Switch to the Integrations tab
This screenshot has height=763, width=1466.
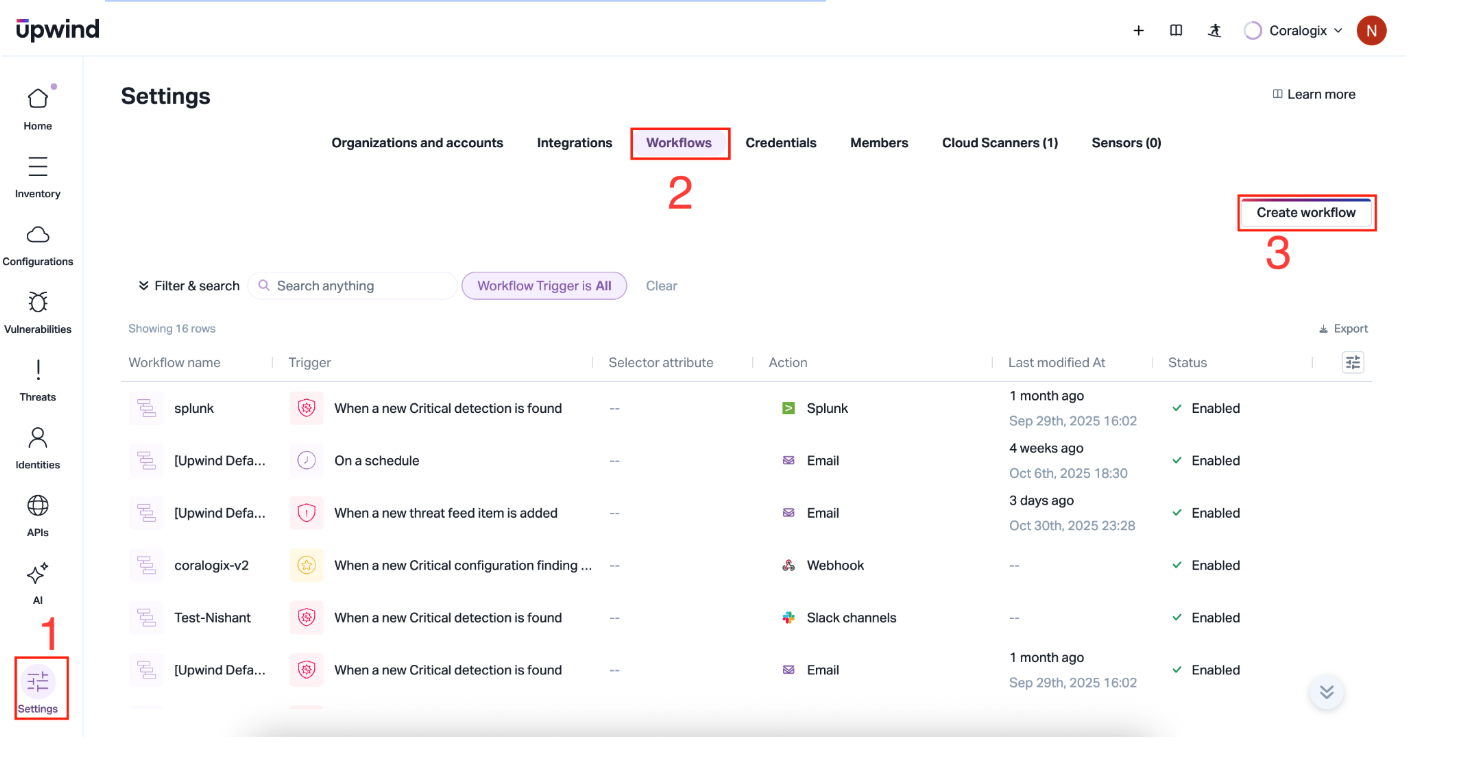tap(574, 143)
